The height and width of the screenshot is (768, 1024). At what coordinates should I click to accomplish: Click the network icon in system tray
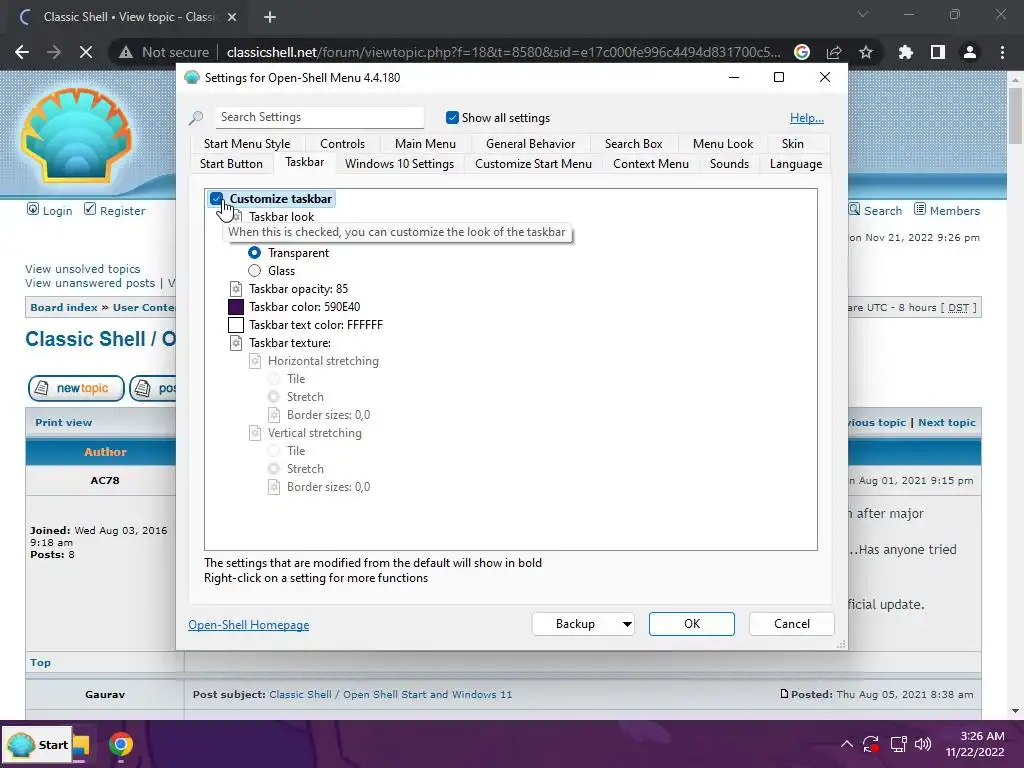[899, 744]
